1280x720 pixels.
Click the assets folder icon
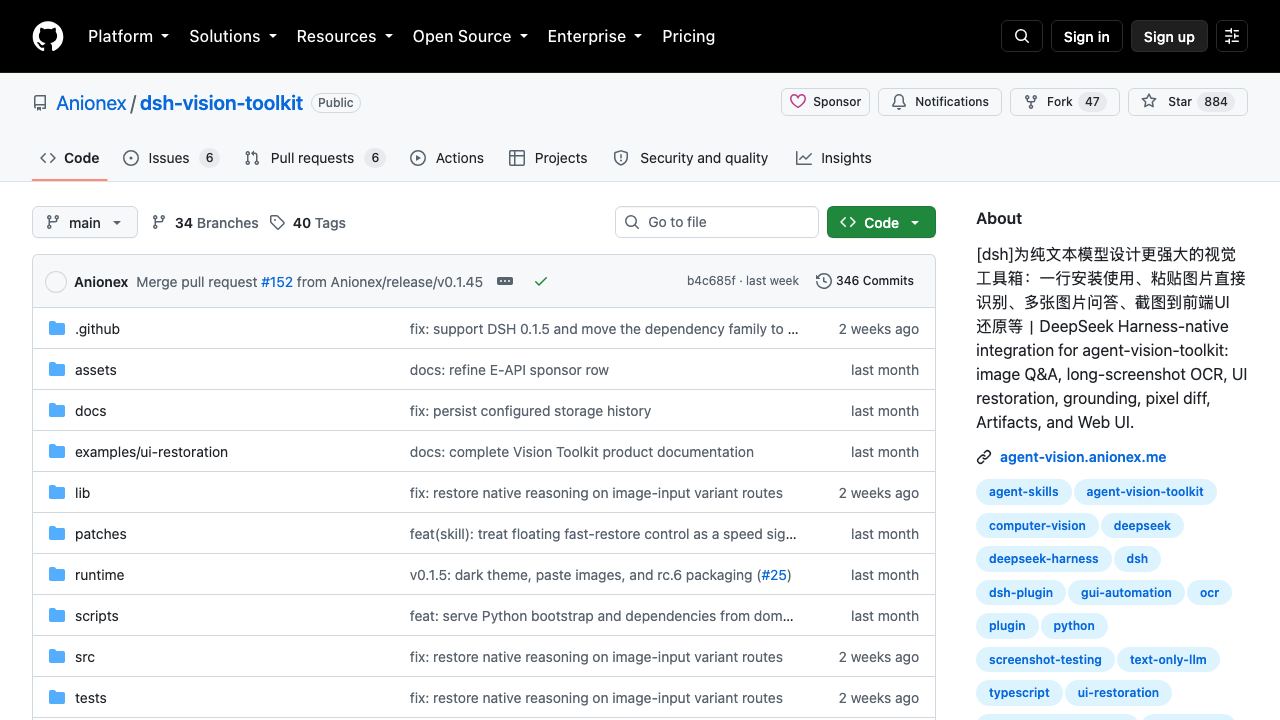57,370
